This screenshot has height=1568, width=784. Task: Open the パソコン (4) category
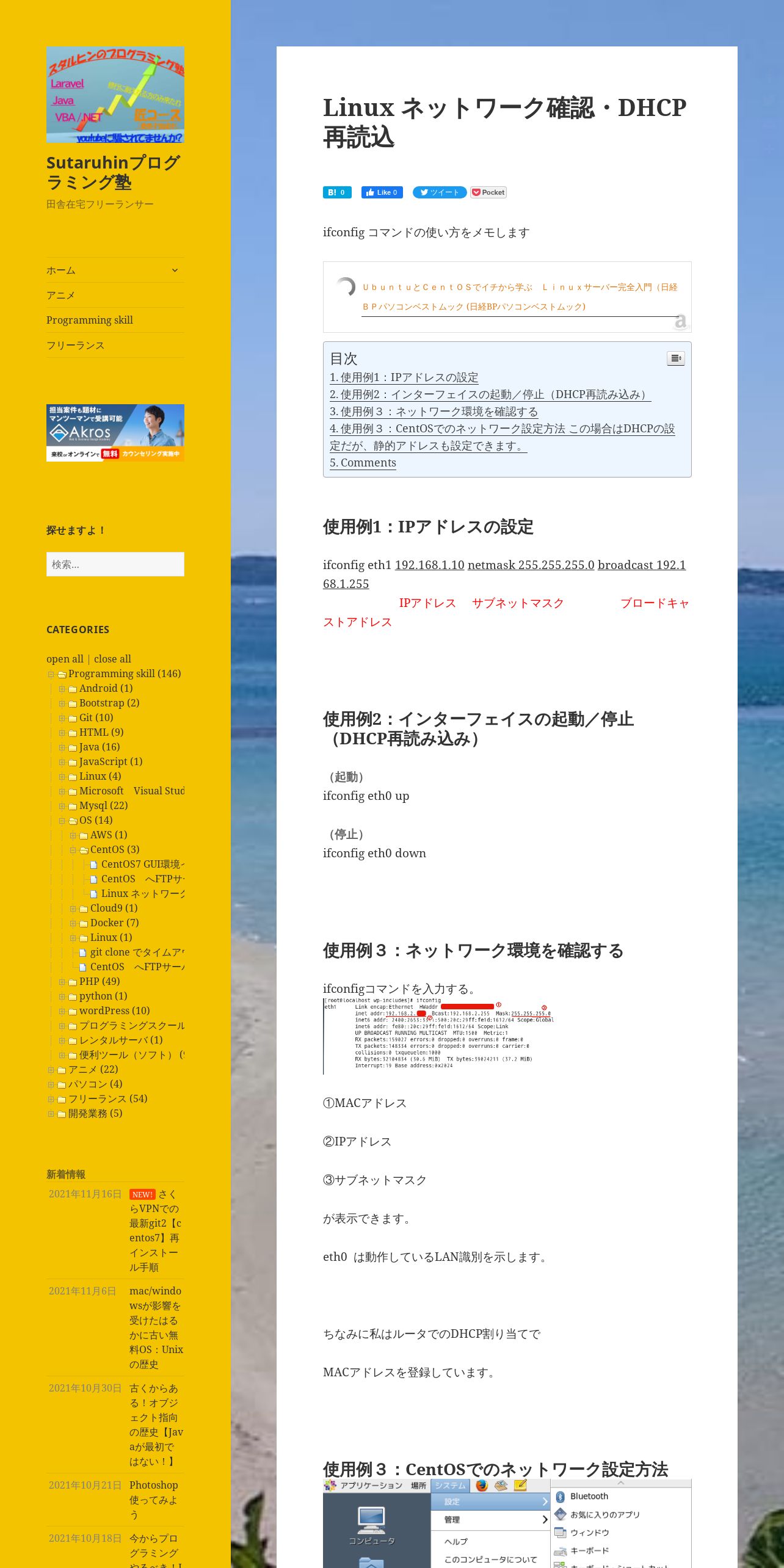point(95,1084)
